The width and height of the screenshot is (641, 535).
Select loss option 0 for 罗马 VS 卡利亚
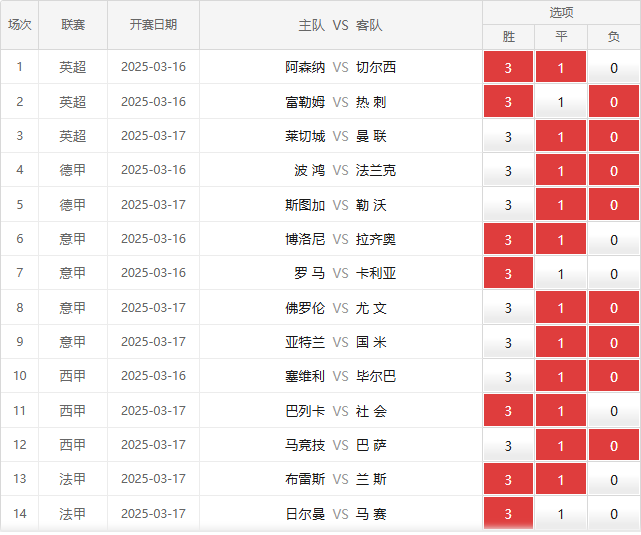point(614,273)
